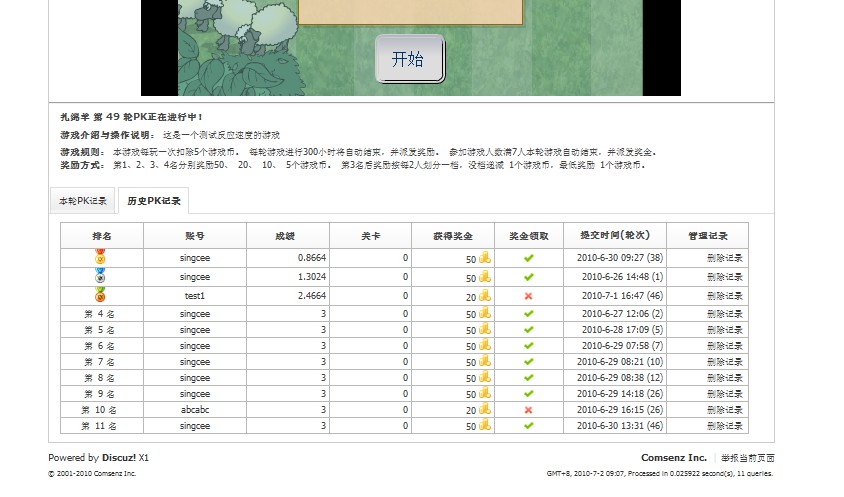Click the red X in test1's row
The height and width of the screenshot is (497, 844).
tap(528, 296)
